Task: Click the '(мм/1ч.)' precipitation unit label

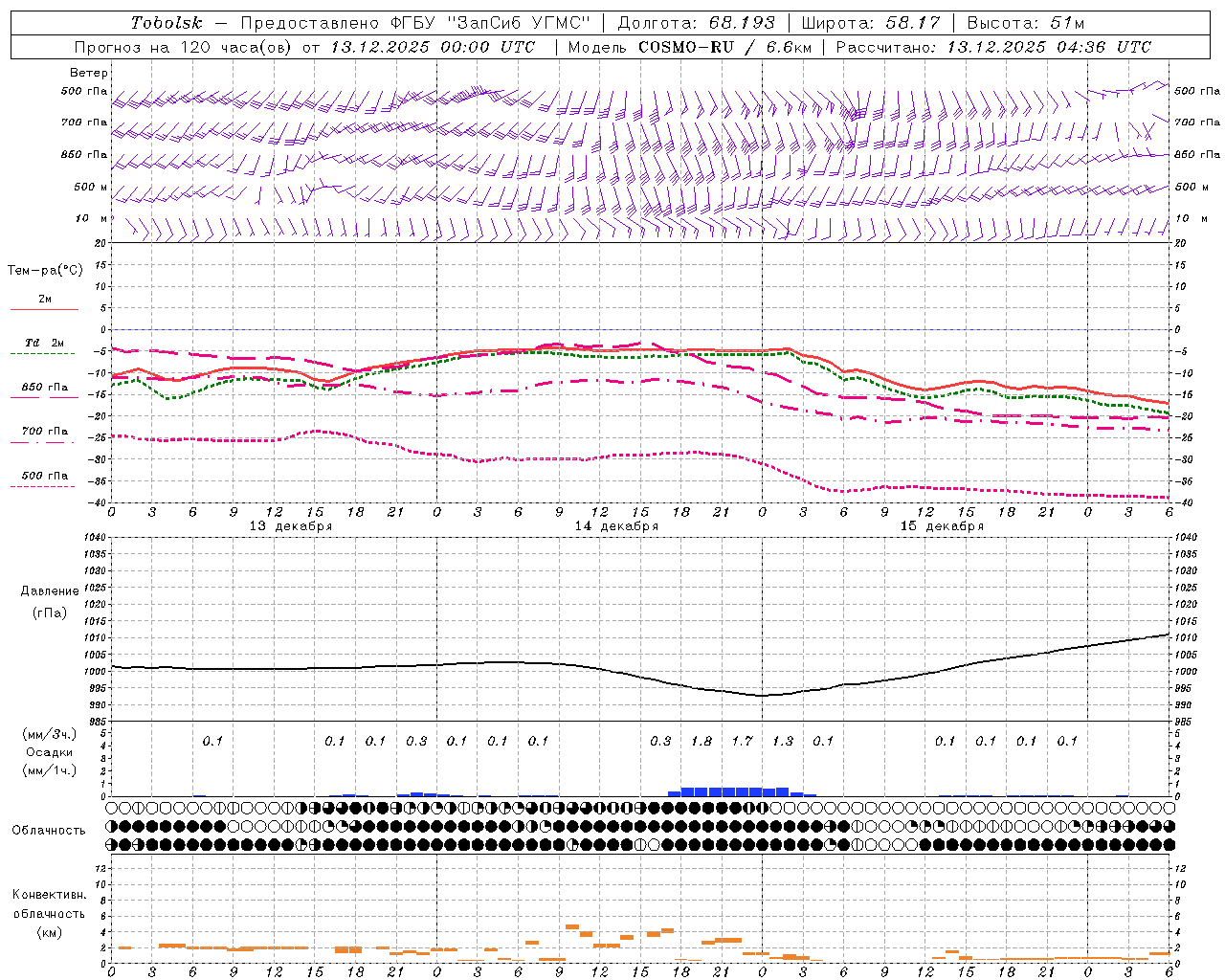Action: point(50,770)
